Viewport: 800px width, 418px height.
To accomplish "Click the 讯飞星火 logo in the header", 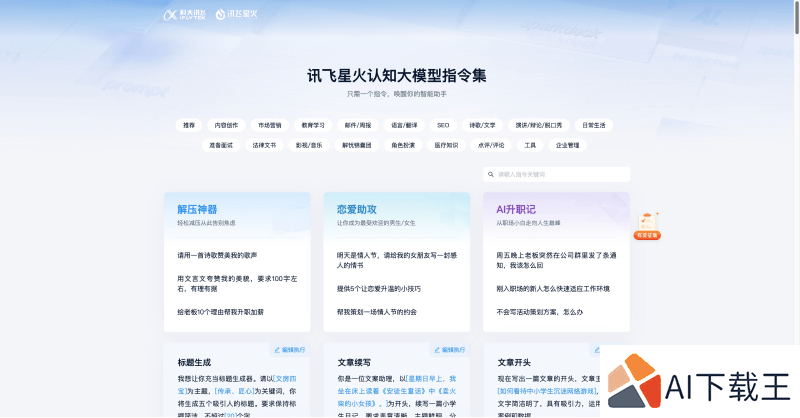I will (x=236, y=14).
